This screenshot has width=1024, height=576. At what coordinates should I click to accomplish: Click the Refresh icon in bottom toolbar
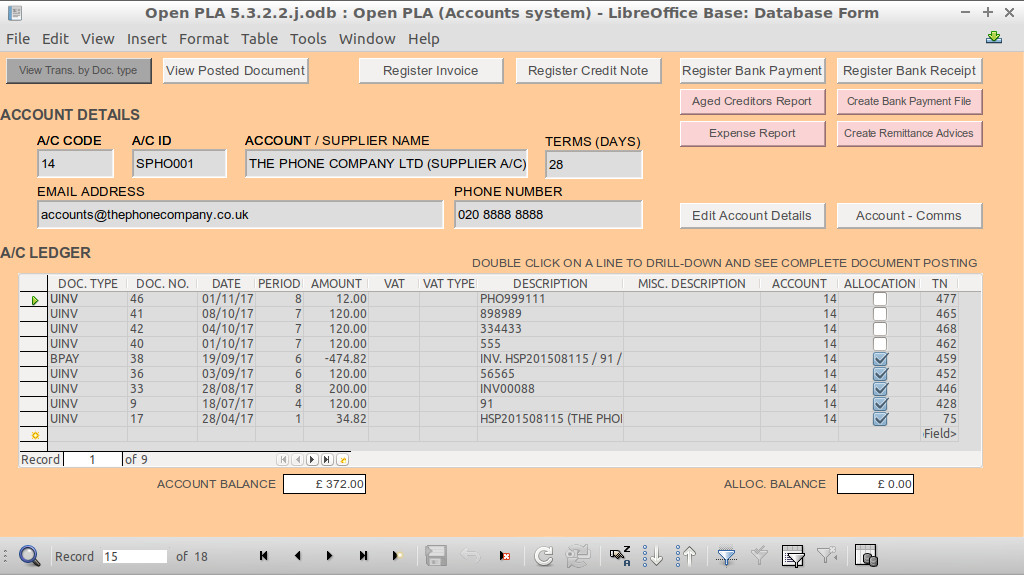point(543,556)
